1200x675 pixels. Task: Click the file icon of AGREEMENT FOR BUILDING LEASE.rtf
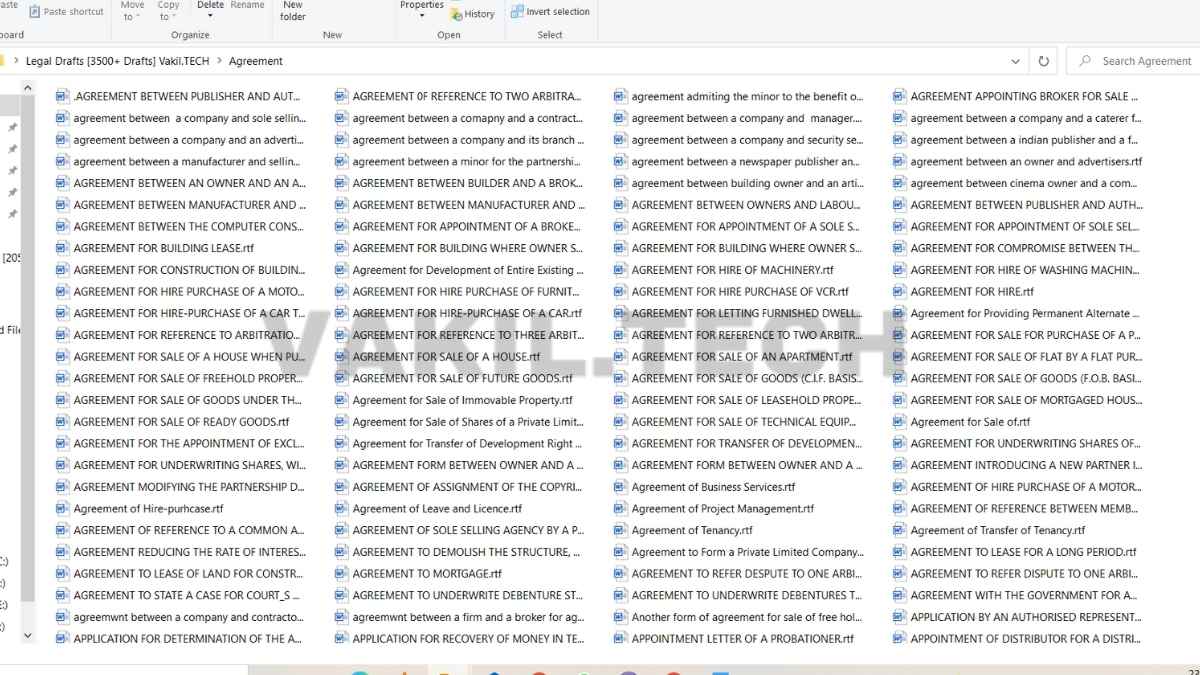pos(63,248)
